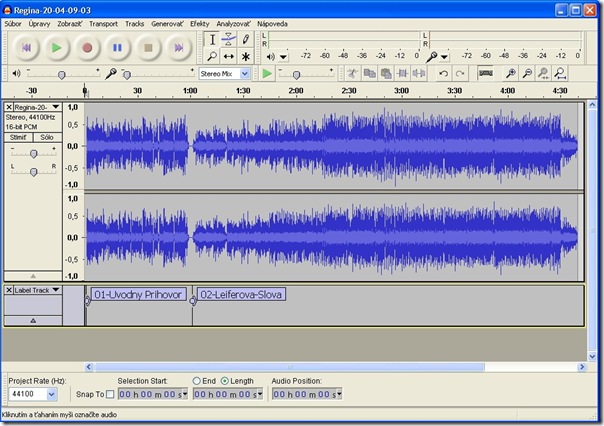Select the 01-Uvodny Prihovor label
Viewport: 604px width, 426px height.
click(138, 295)
